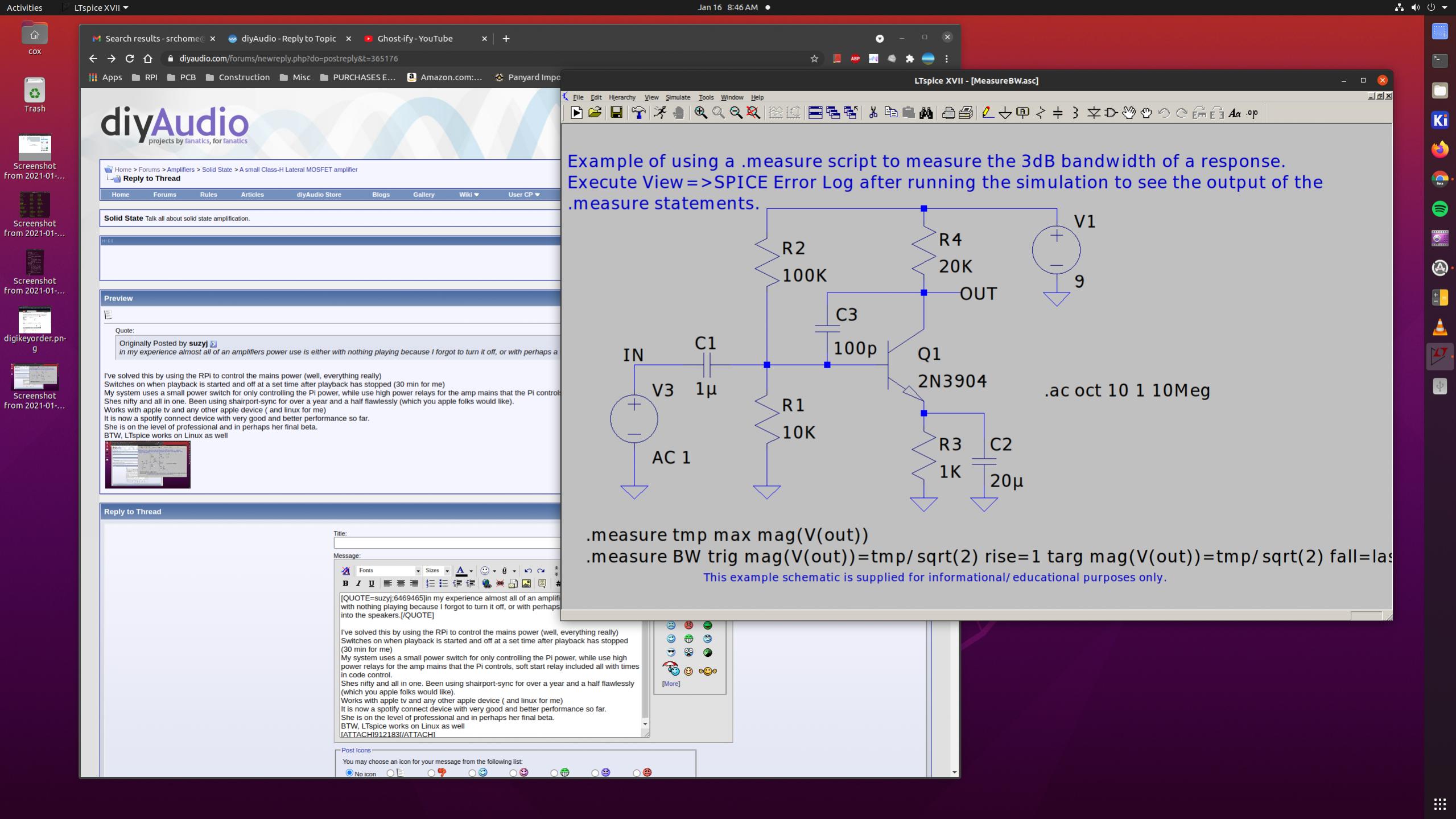Viewport: 1456px width, 819px height.
Task: Click the running man simulate icon
Action: click(660, 113)
